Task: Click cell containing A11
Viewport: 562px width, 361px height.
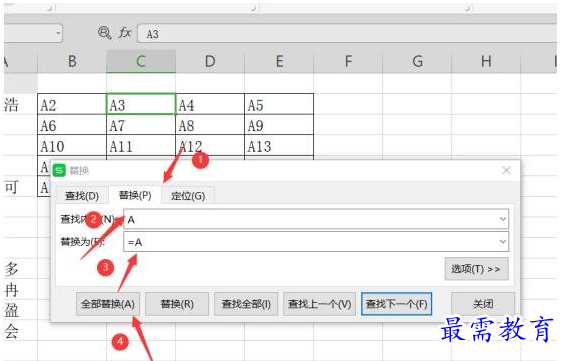Action: (x=141, y=146)
